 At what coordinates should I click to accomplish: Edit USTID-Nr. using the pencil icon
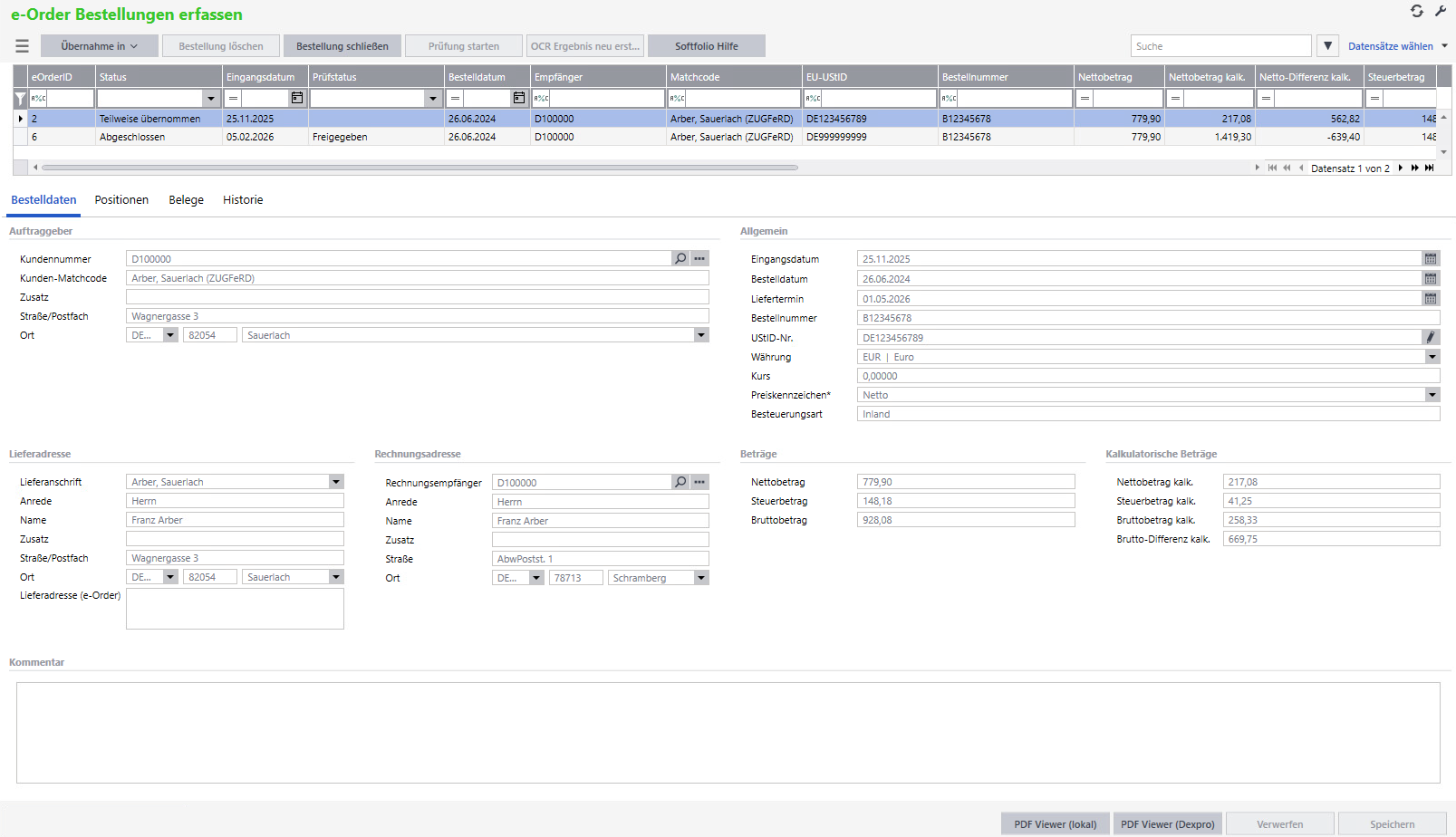coord(1431,337)
